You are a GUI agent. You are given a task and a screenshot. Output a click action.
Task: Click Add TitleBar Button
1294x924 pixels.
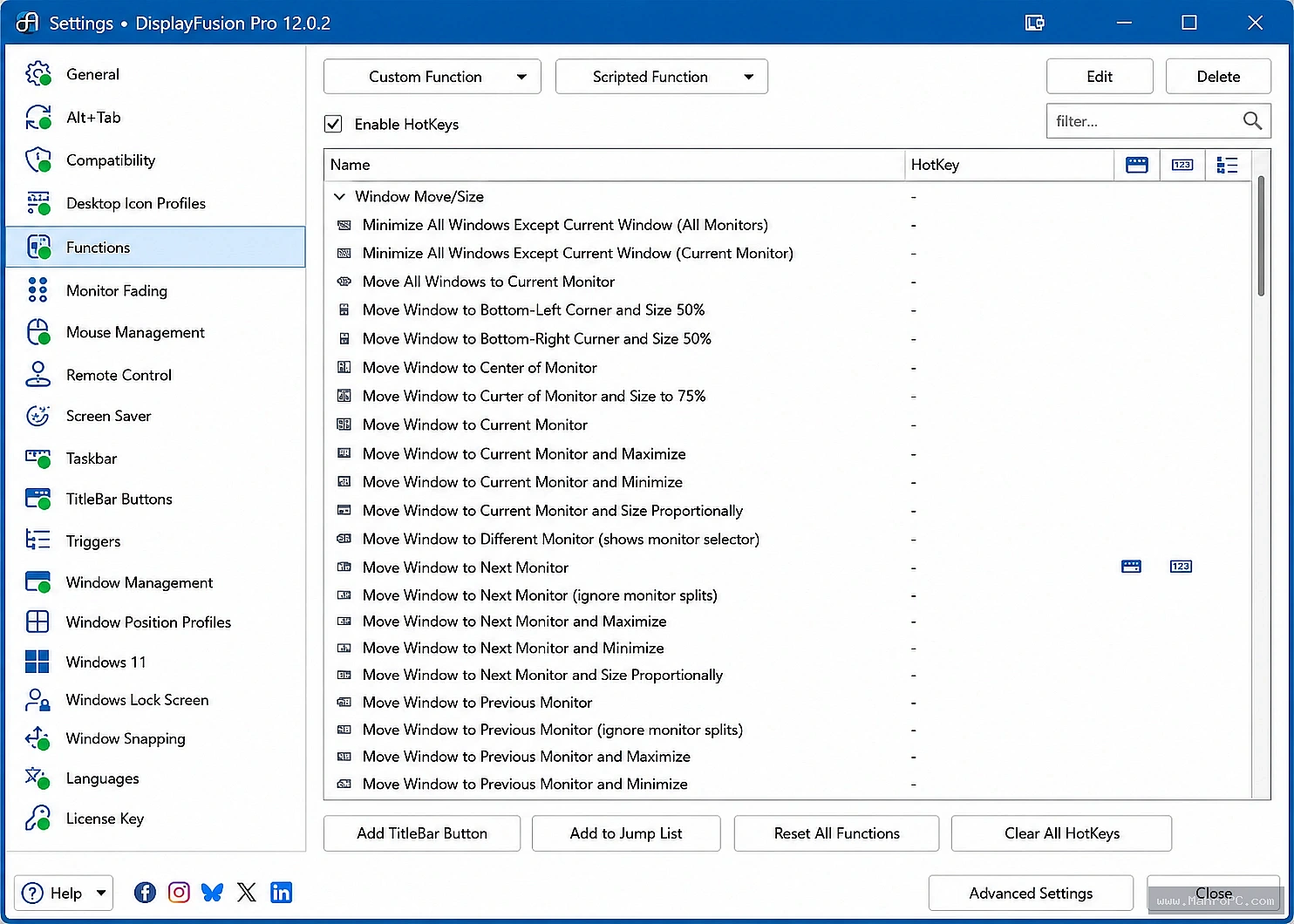pyautogui.click(x=422, y=833)
